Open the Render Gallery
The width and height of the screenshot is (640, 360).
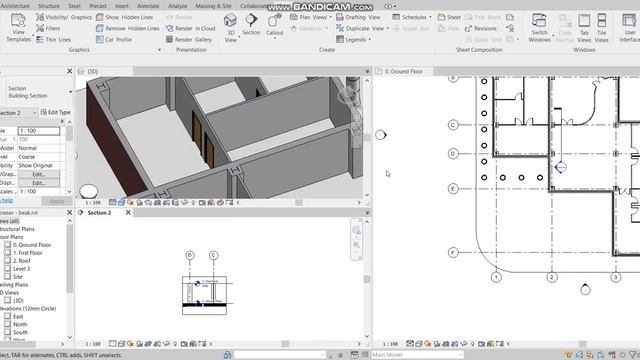(x=189, y=39)
